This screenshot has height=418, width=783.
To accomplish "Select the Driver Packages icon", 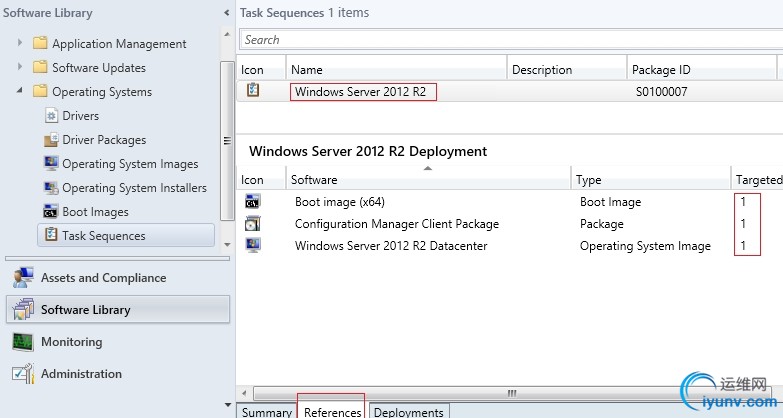I will click(x=52, y=140).
